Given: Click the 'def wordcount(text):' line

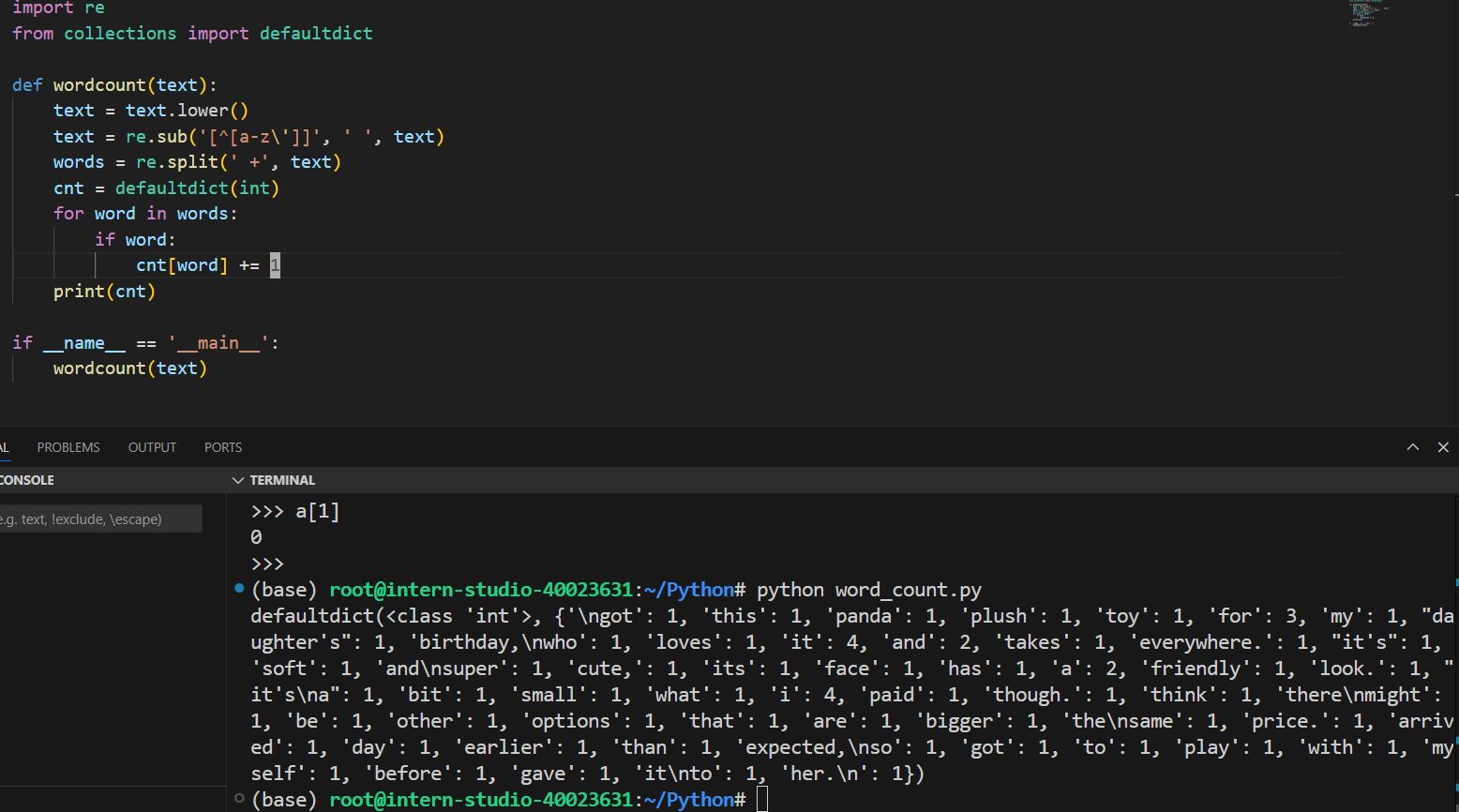Looking at the screenshot, I should click(x=114, y=85).
